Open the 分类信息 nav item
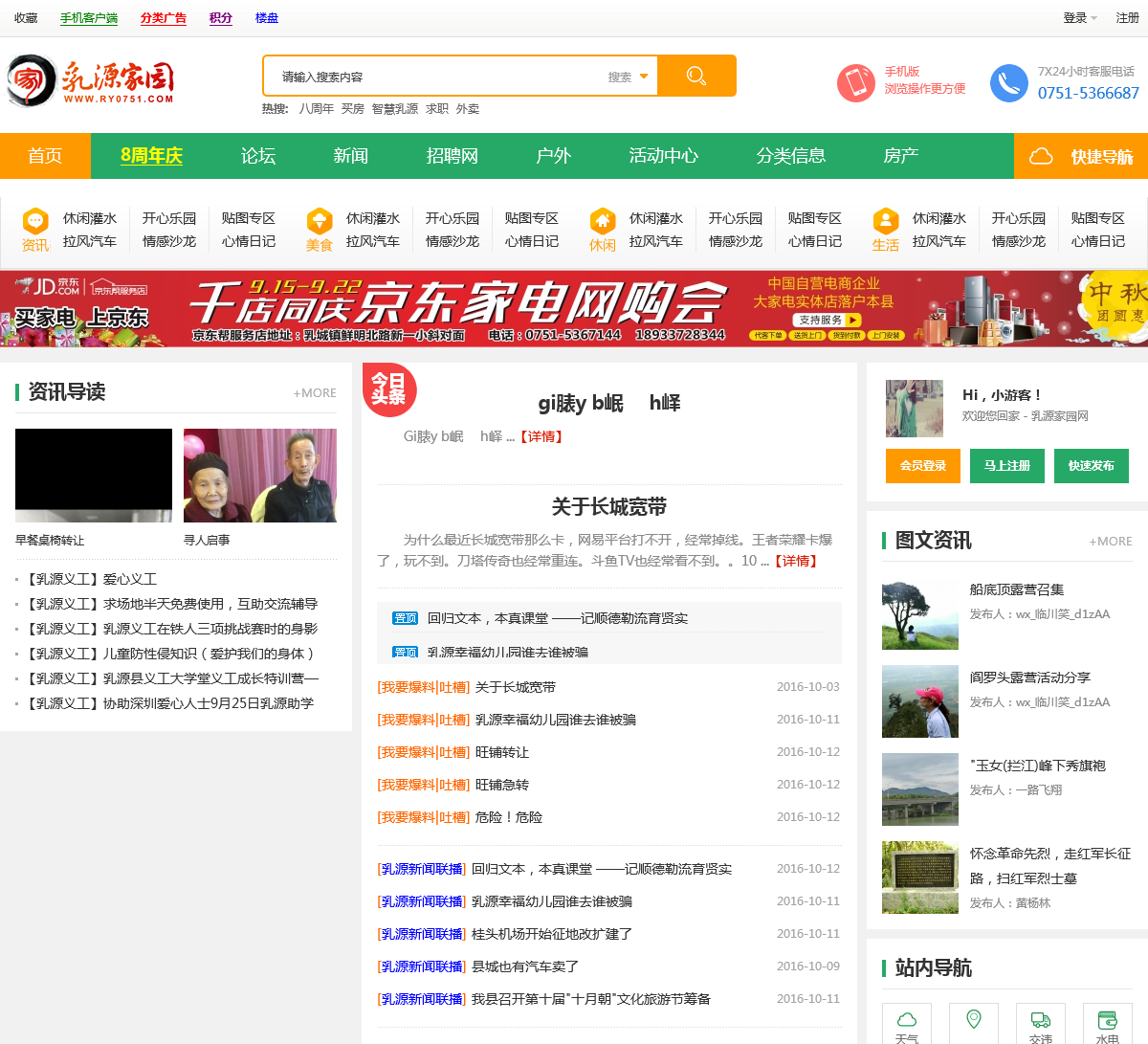Screen dimensions: 1148x1044 coord(791,156)
